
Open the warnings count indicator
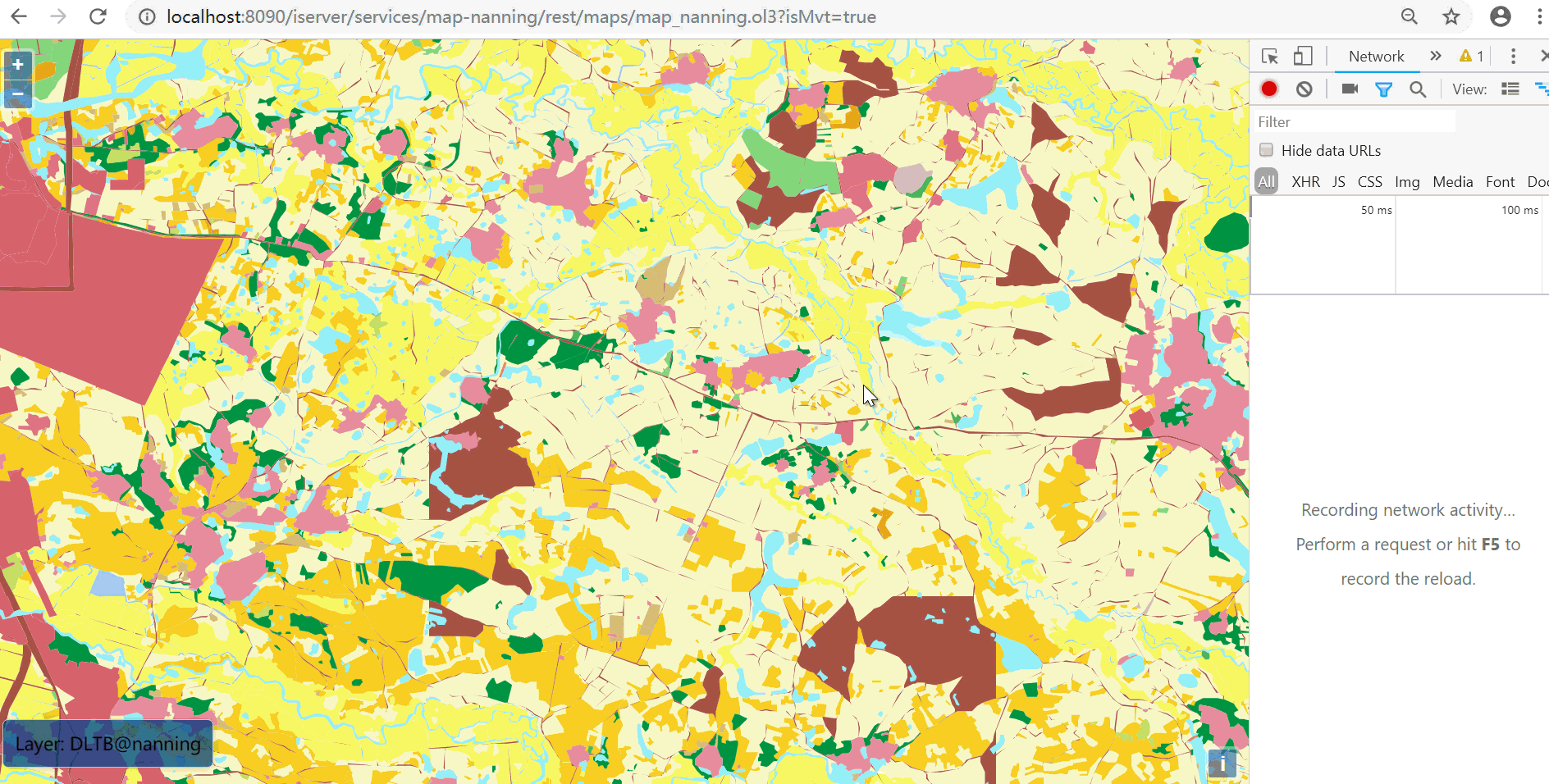(1471, 56)
